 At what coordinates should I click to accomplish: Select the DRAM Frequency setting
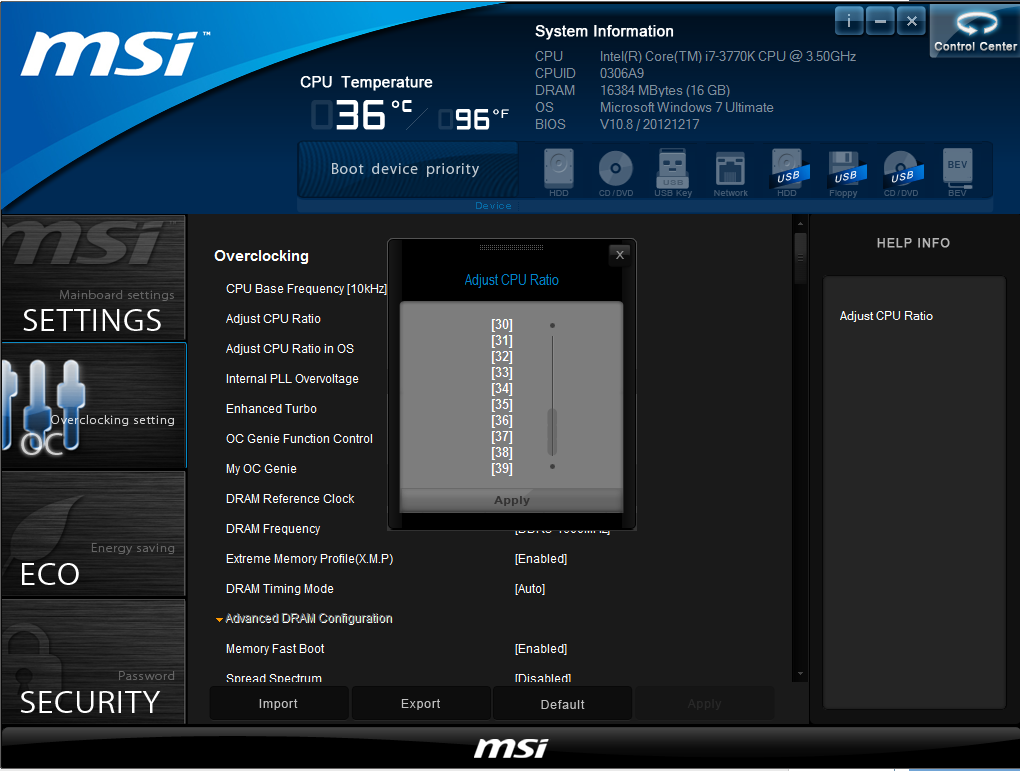pos(273,529)
